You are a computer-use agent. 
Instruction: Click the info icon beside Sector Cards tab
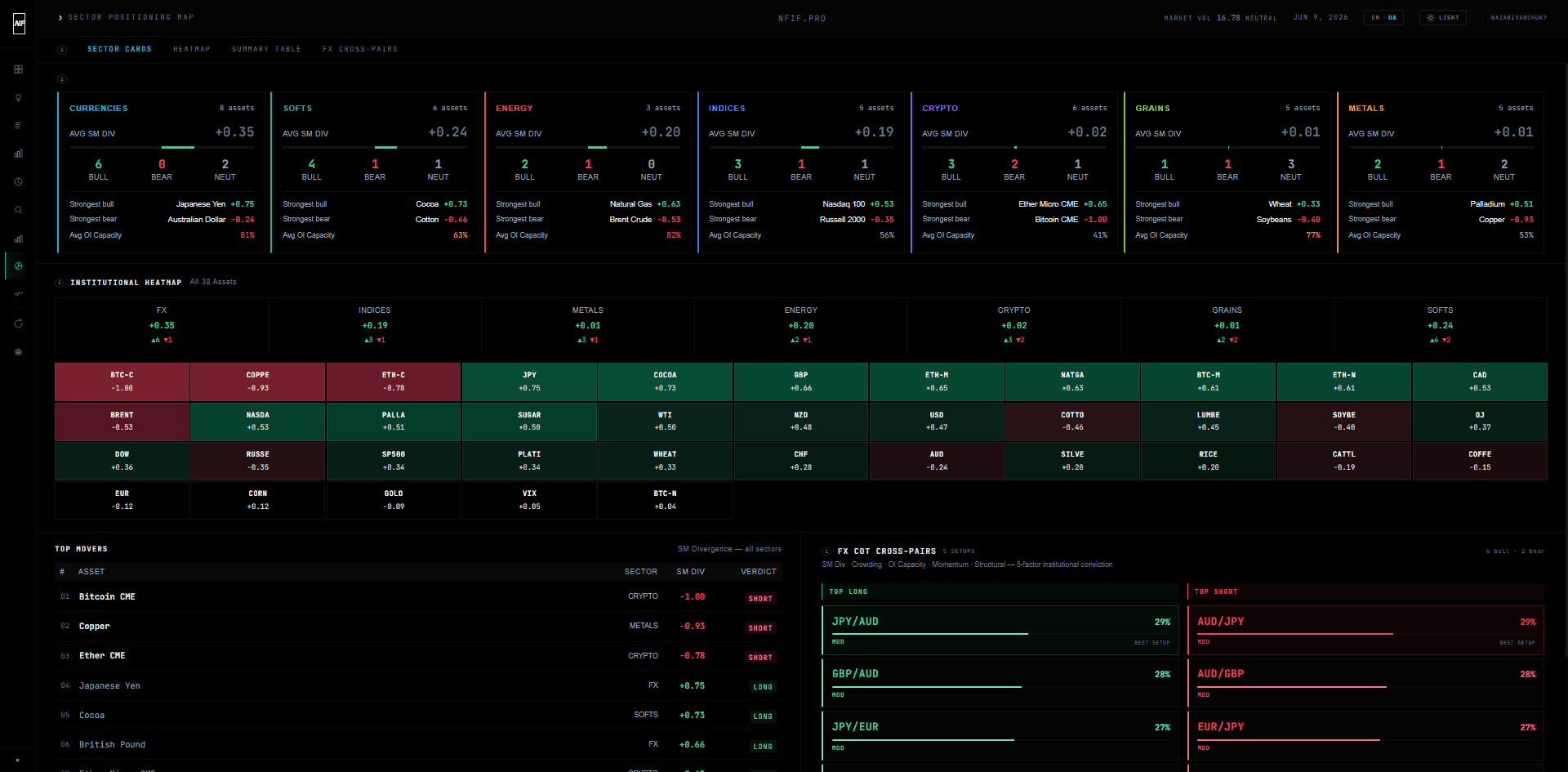pyautogui.click(x=62, y=50)
